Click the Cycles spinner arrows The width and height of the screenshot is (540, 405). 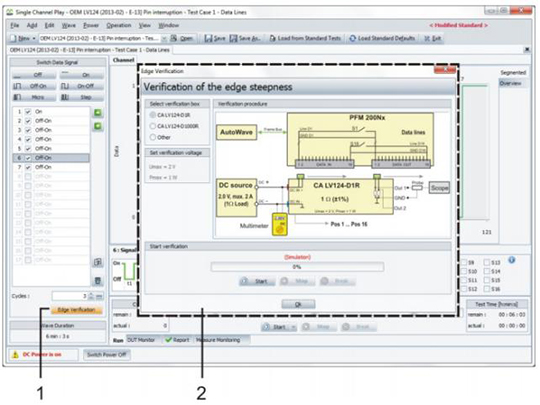pos(91,296)
